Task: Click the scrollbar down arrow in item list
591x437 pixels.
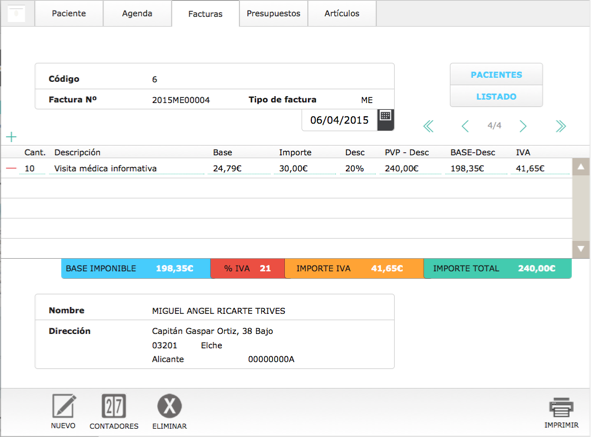Action: point(581,249)
